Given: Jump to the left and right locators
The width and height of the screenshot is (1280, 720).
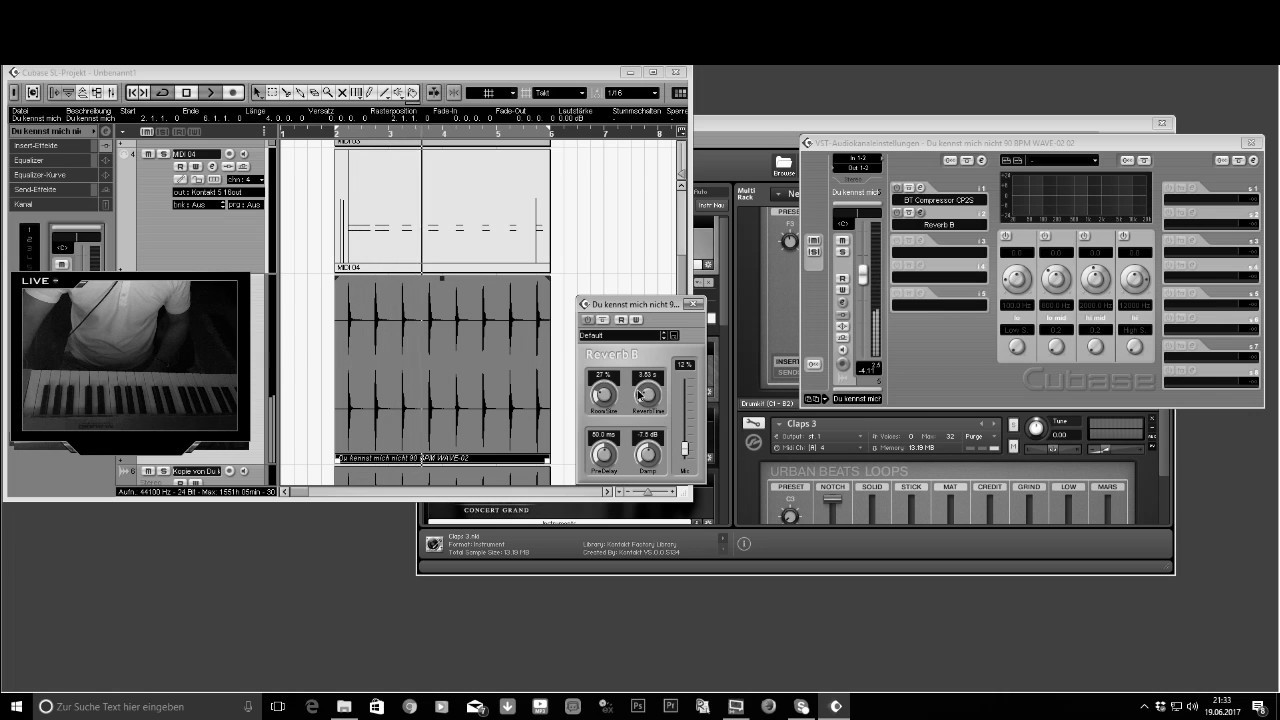Looking at the screenshot, I should pyautogui.click(x=138, y=93).
